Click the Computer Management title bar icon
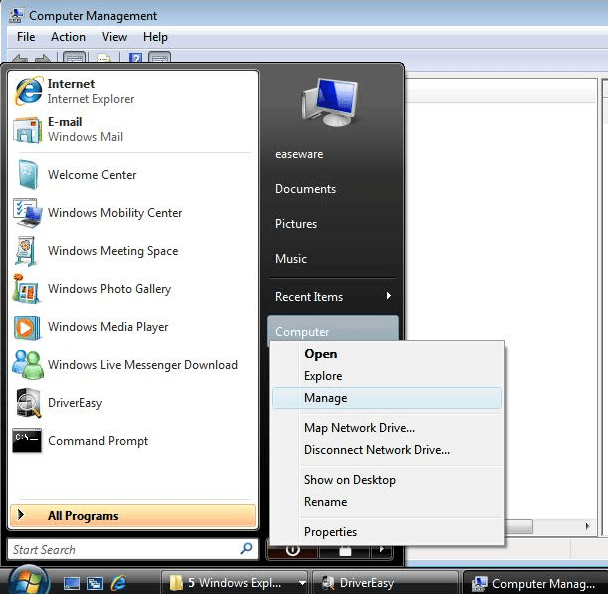The image size is (608, 594). (x=16, y=15)
